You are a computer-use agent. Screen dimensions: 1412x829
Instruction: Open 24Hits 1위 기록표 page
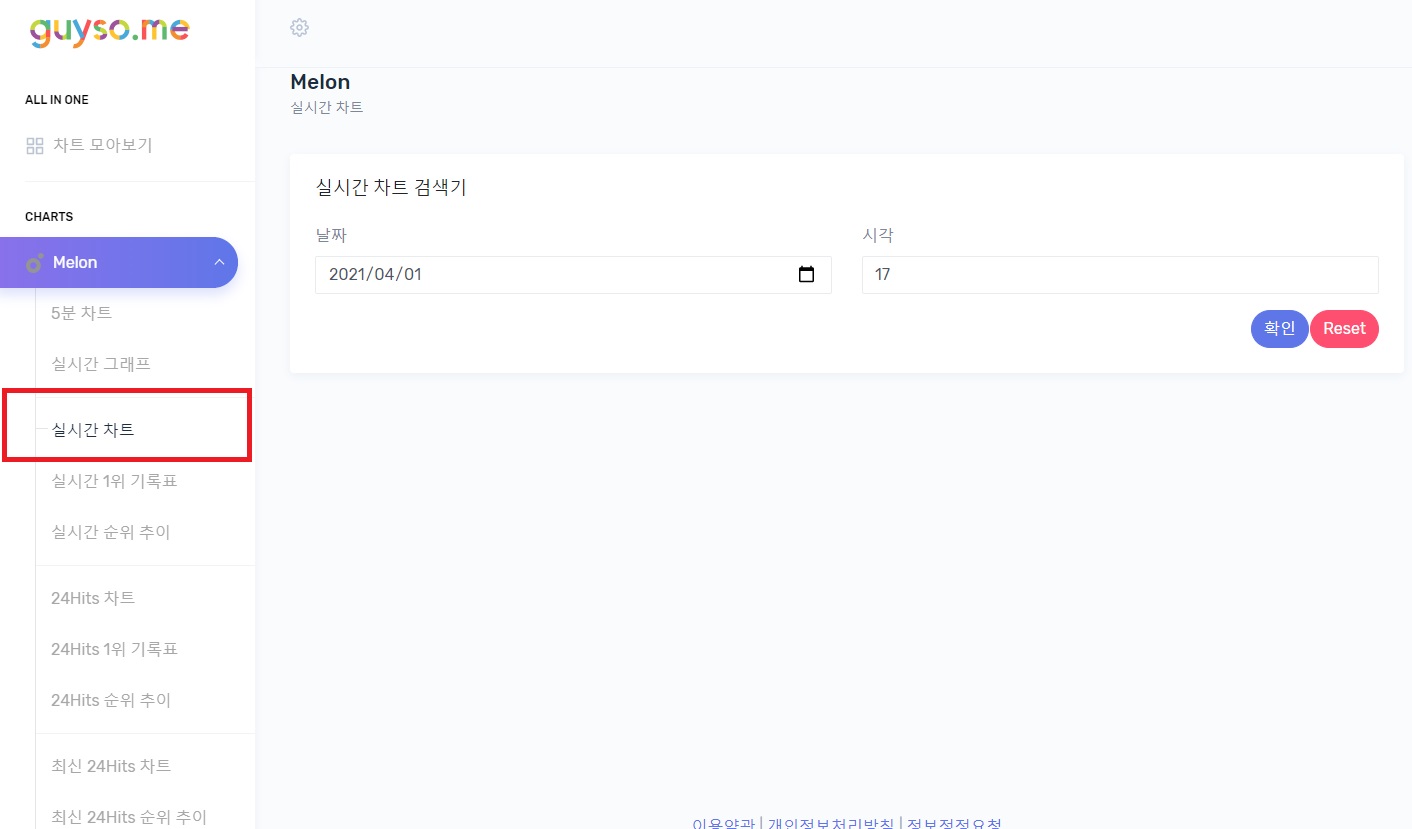coord(114,649)
